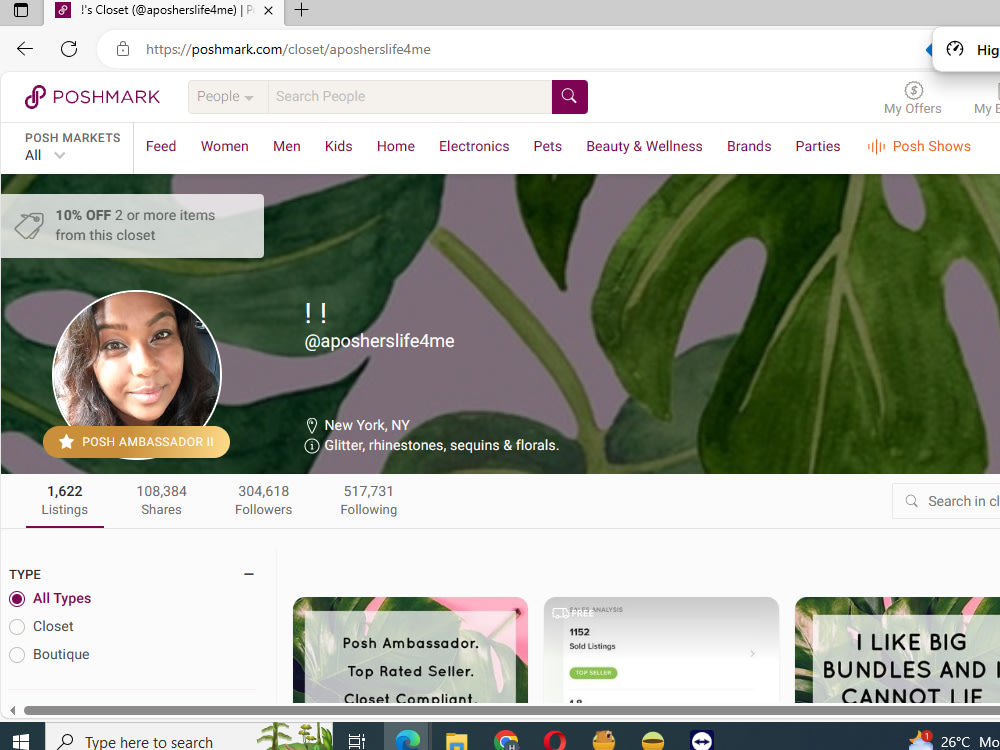The width and height of the screenshot is (1000, 750).
Task: Open the Beauty & Wellness category
Action: [x=644, y=147]
